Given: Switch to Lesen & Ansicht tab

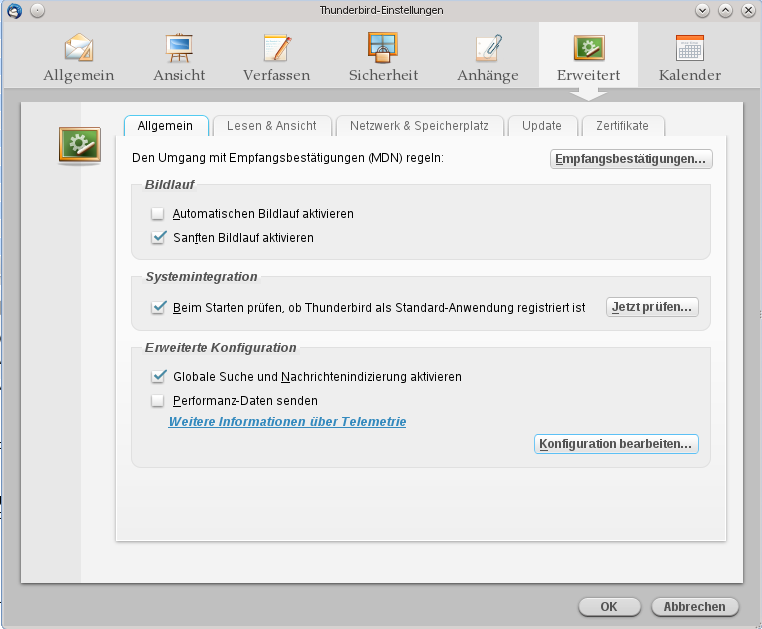Looking at the screenshot, I should point(272,126).
